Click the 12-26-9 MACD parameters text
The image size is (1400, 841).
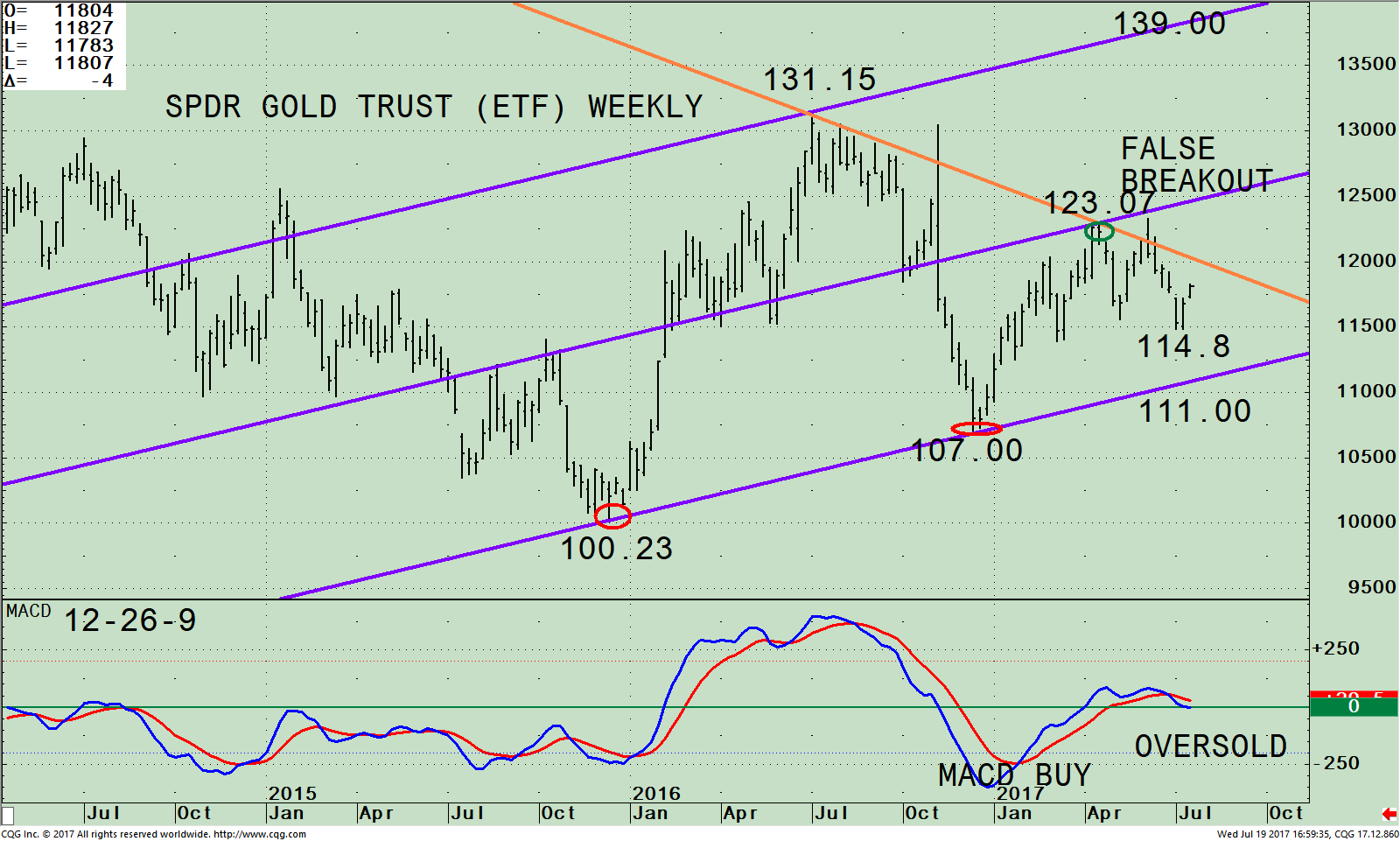(x=130, y=620)
